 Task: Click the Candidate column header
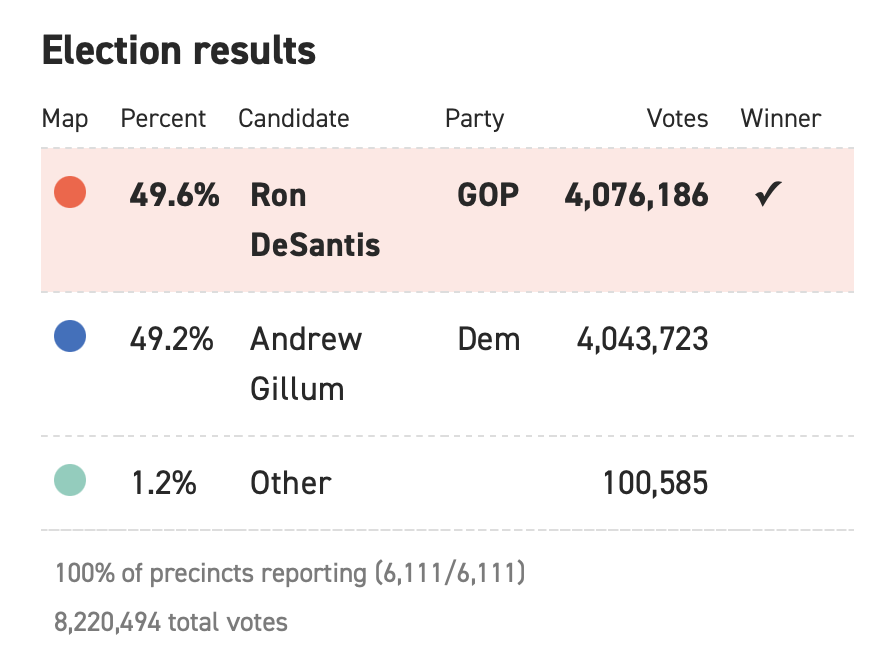[294, 119]
